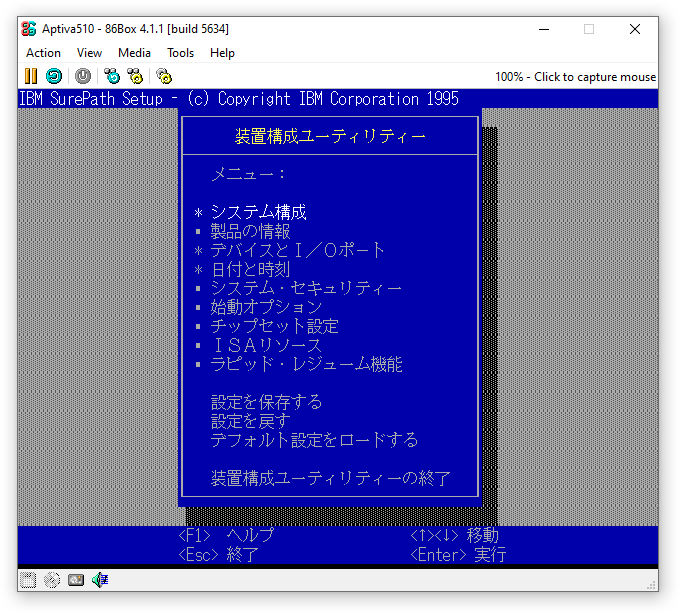Screen dimensions: 680x614
Task: Click デフォルト設定をロードする option
Action: tap(314, 440)
